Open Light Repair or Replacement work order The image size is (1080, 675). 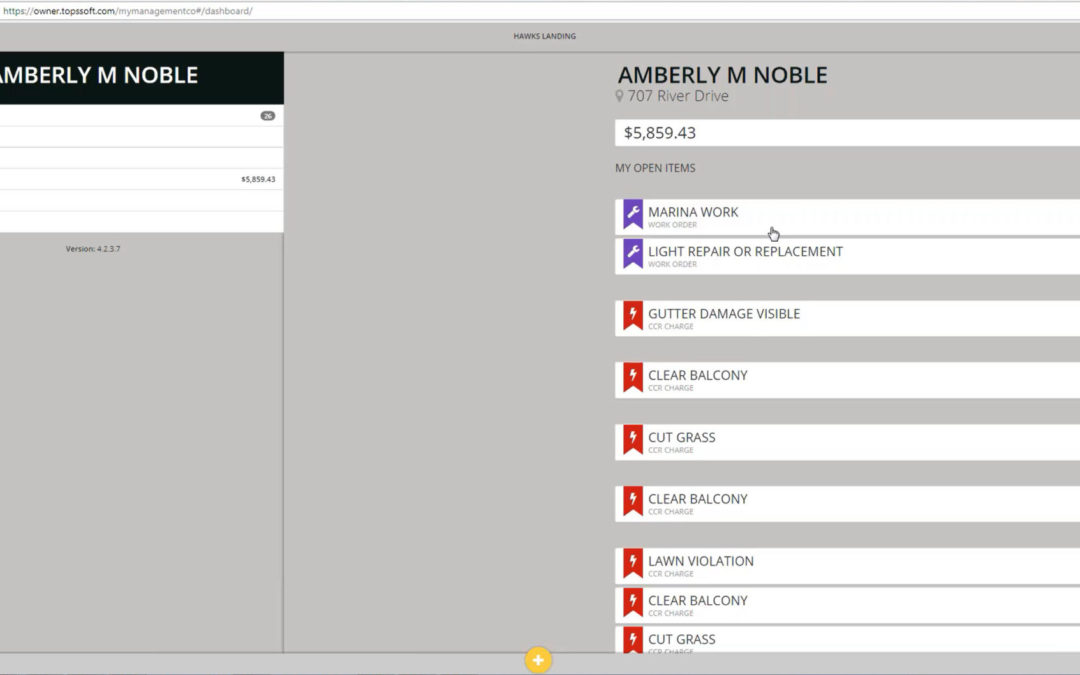click(x=745, y=252)
